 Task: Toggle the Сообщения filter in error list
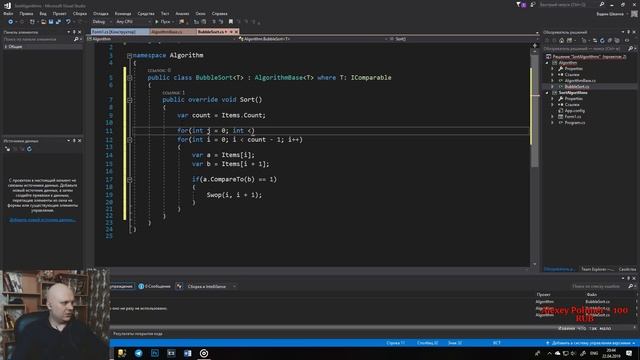point(154,287)
